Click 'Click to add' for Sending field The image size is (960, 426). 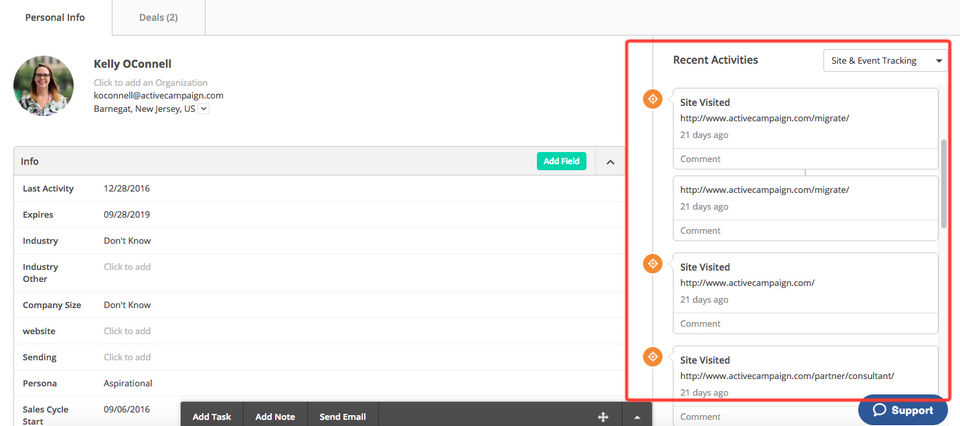(x=127, y=357)
